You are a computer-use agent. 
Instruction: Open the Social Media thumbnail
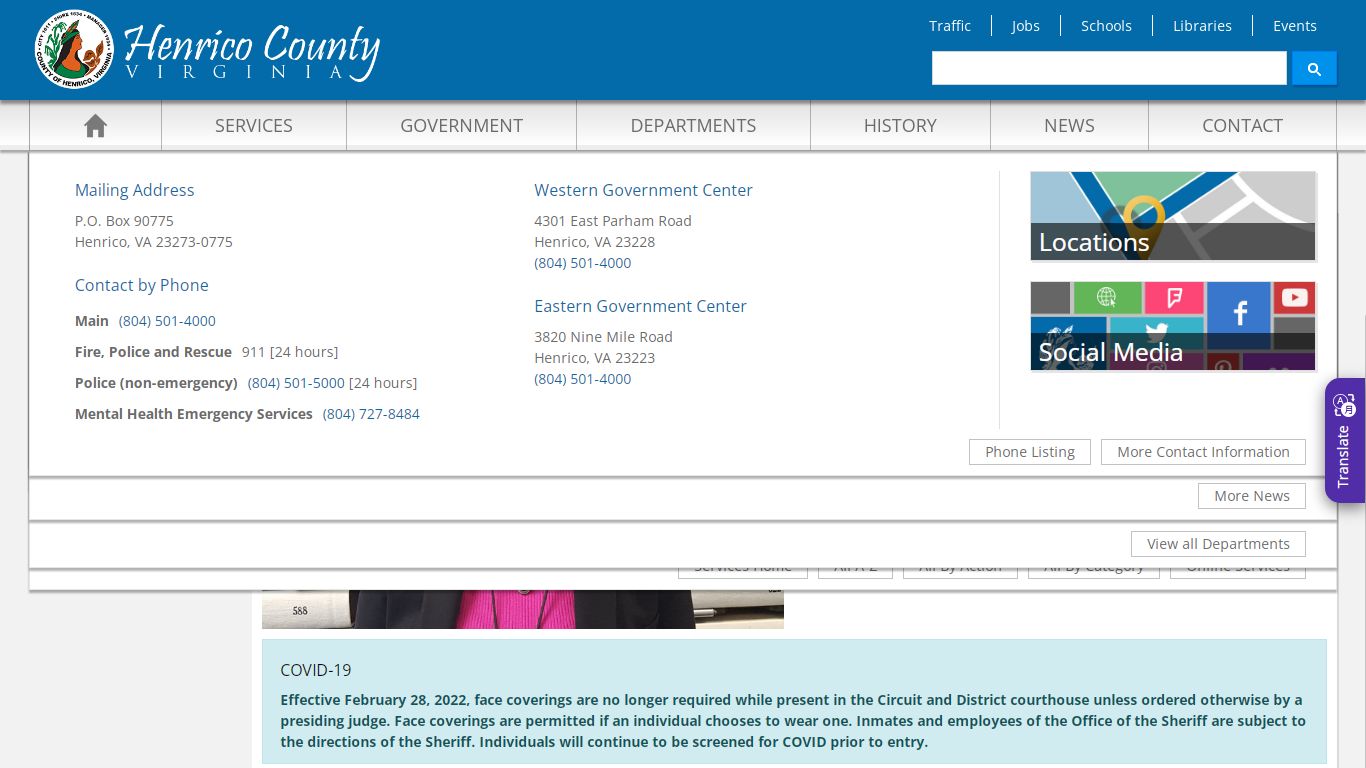(x=1173, y=326)
